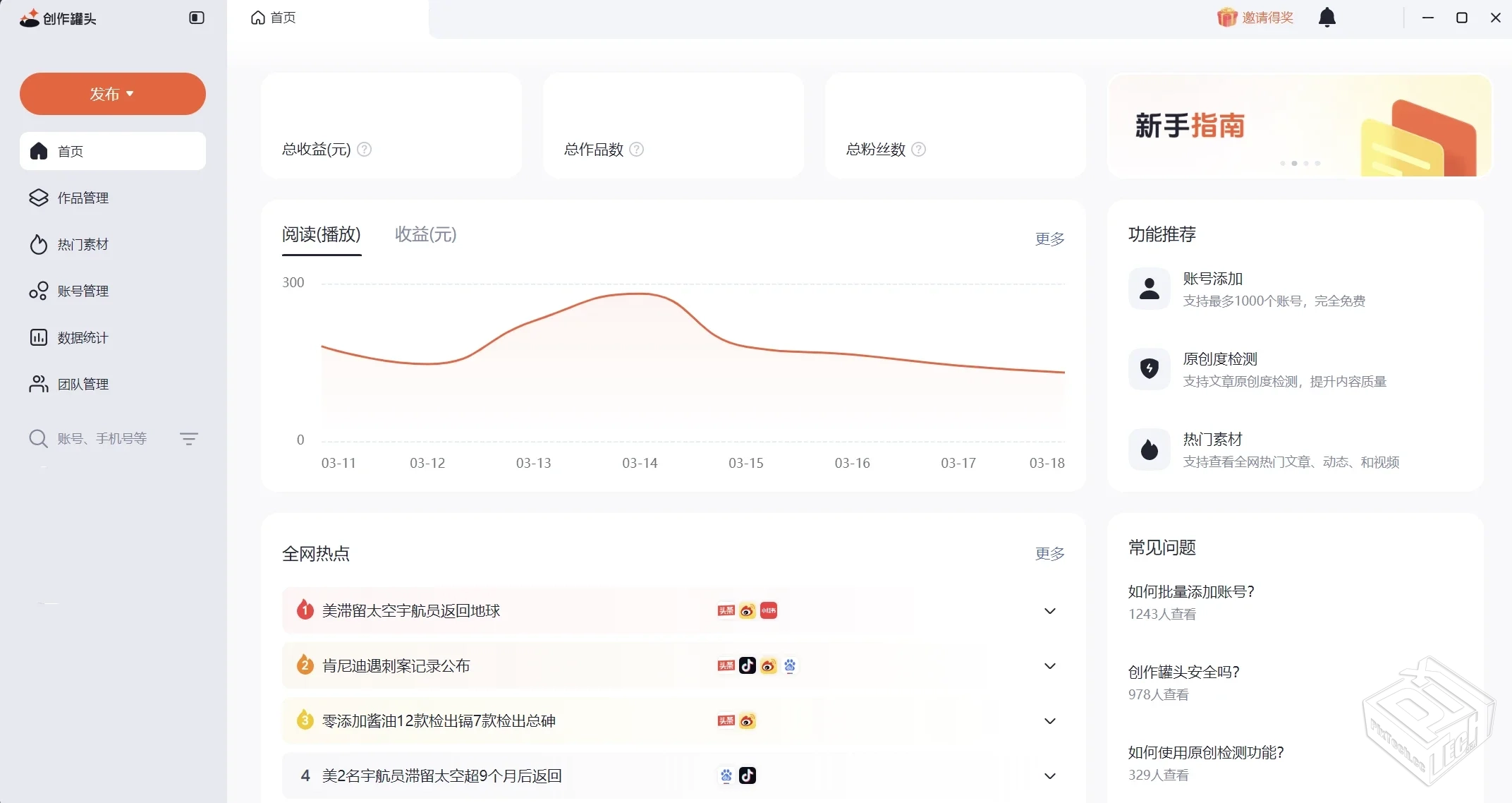Select 团队管理 team management
1512x803 pixels.
pyautogui.click(x=83, y=384)
